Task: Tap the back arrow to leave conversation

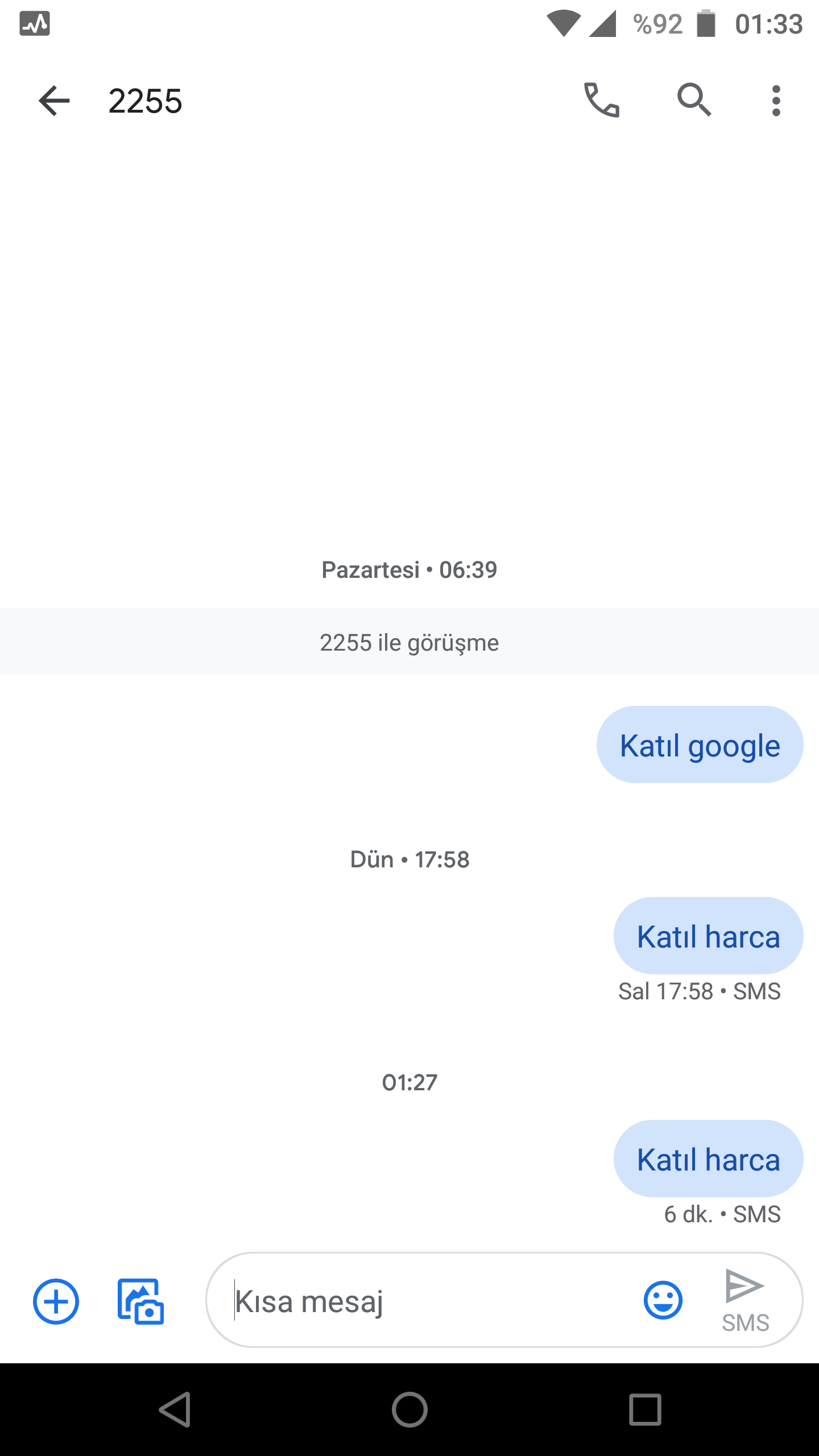Action: point(54,101)
